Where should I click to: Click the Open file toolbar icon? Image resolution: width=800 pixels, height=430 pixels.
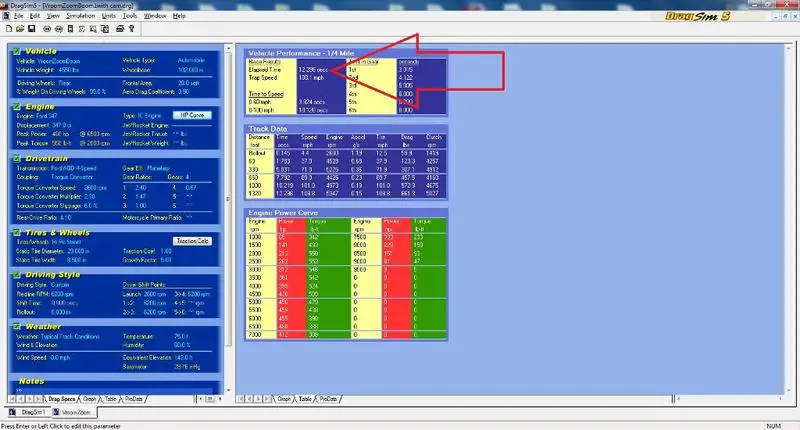click(20, 29)
